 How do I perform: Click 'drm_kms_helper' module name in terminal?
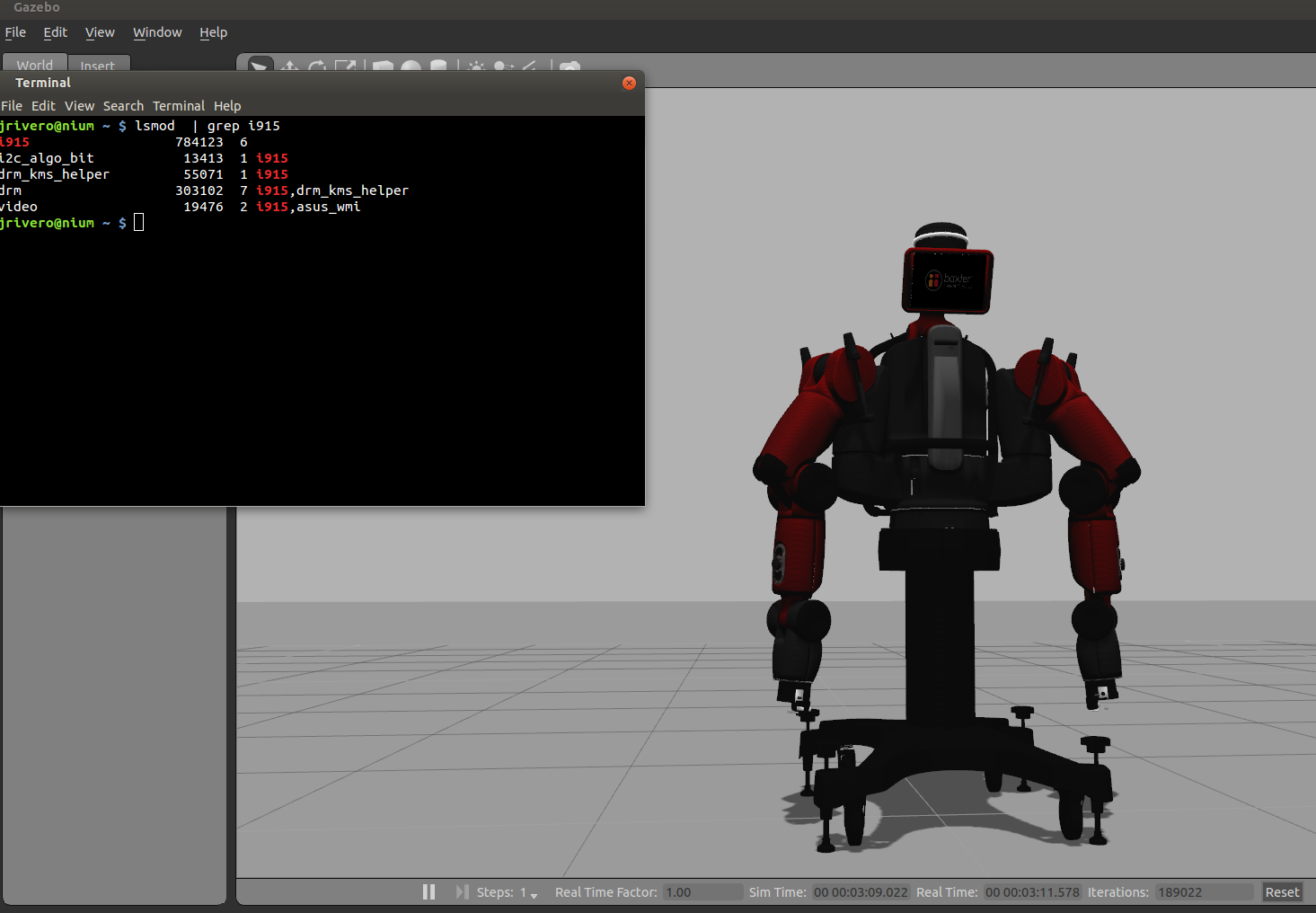pyautogui.click(x=55, y=174)
